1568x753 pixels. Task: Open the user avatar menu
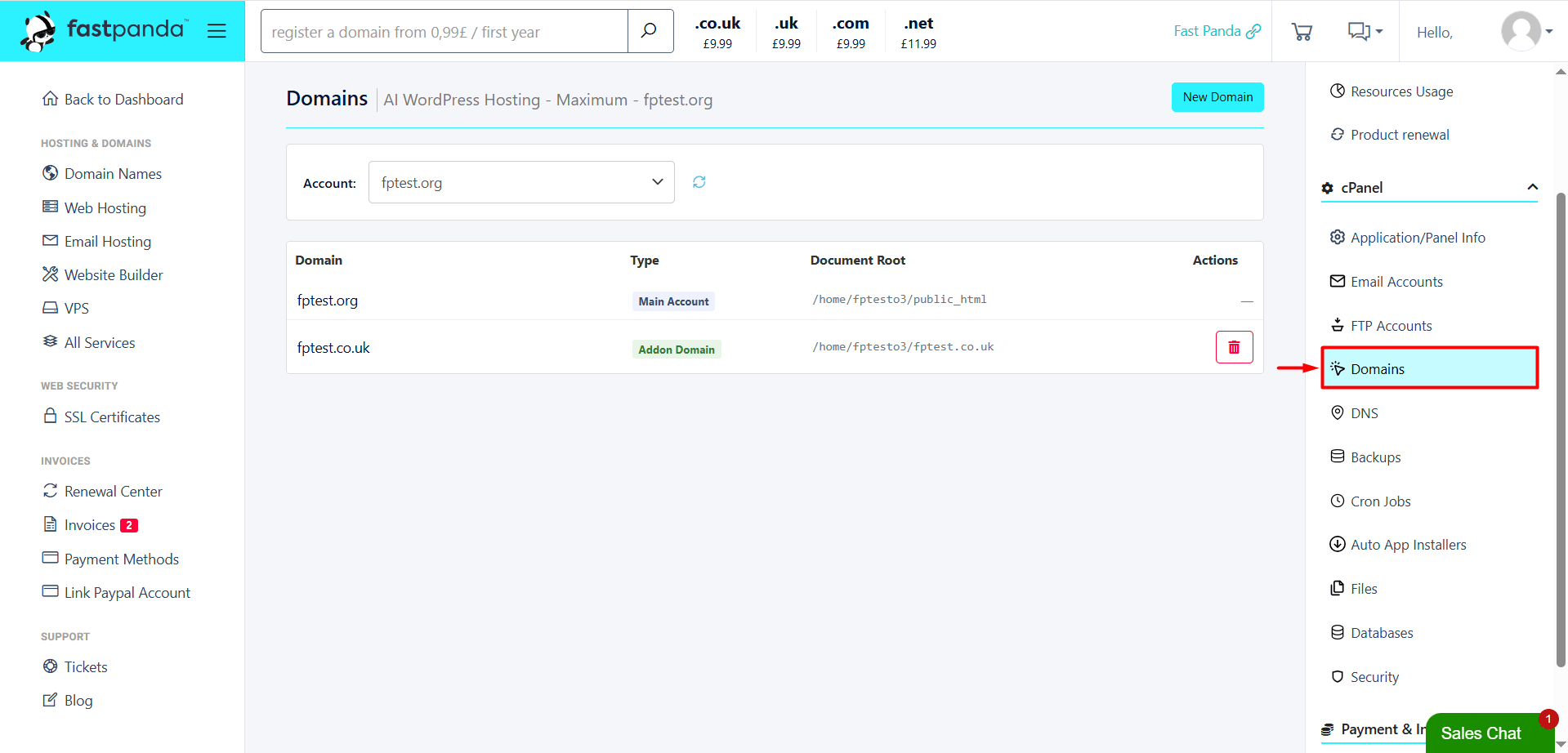pyautogui.click(x=1526, y=32)
